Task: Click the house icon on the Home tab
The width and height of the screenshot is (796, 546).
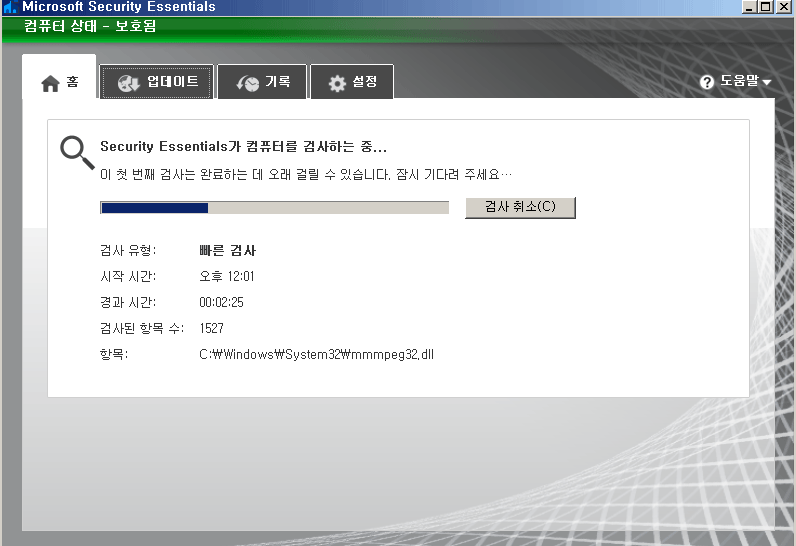Action: (x=50, y=83)
